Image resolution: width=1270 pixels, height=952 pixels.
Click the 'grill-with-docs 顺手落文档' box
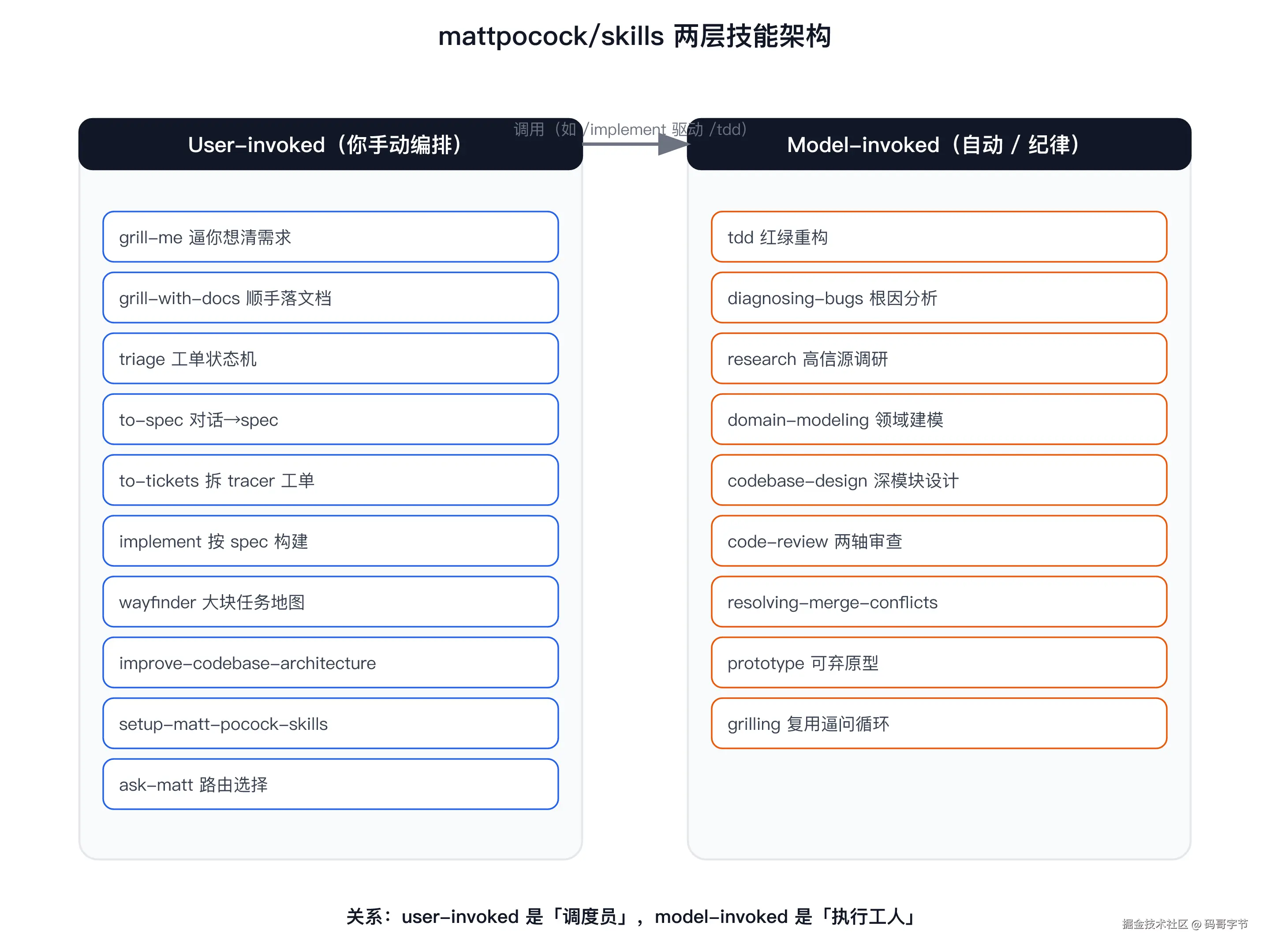click(331, 298)
